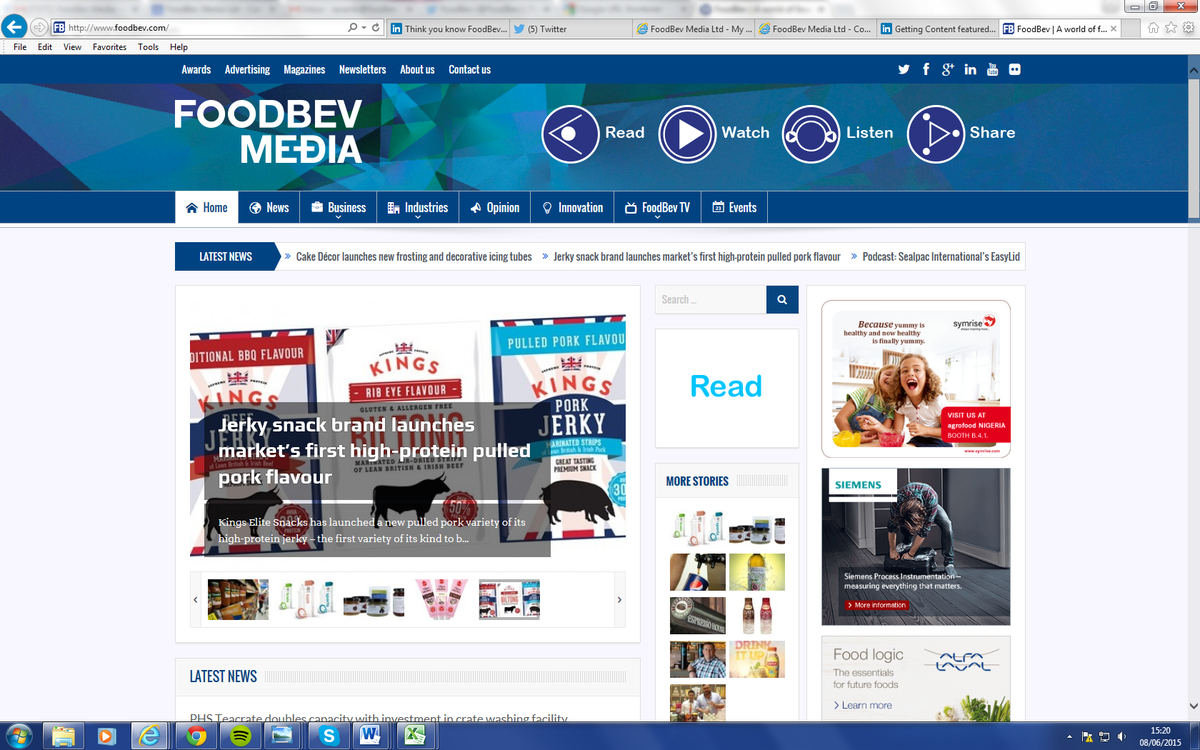The width and height of the screenshot is (1200, 750).
Task: Open FoodBev TV dropdown in navigation
Action: (657, 207)
